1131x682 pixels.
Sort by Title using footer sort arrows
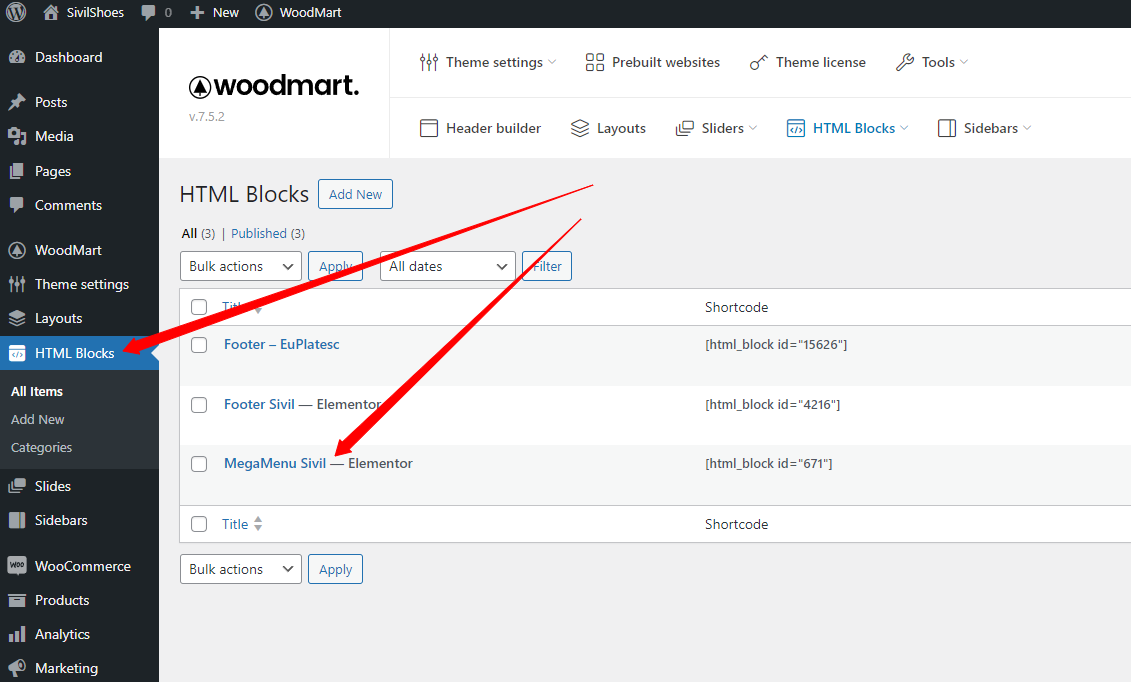(258, 524)
